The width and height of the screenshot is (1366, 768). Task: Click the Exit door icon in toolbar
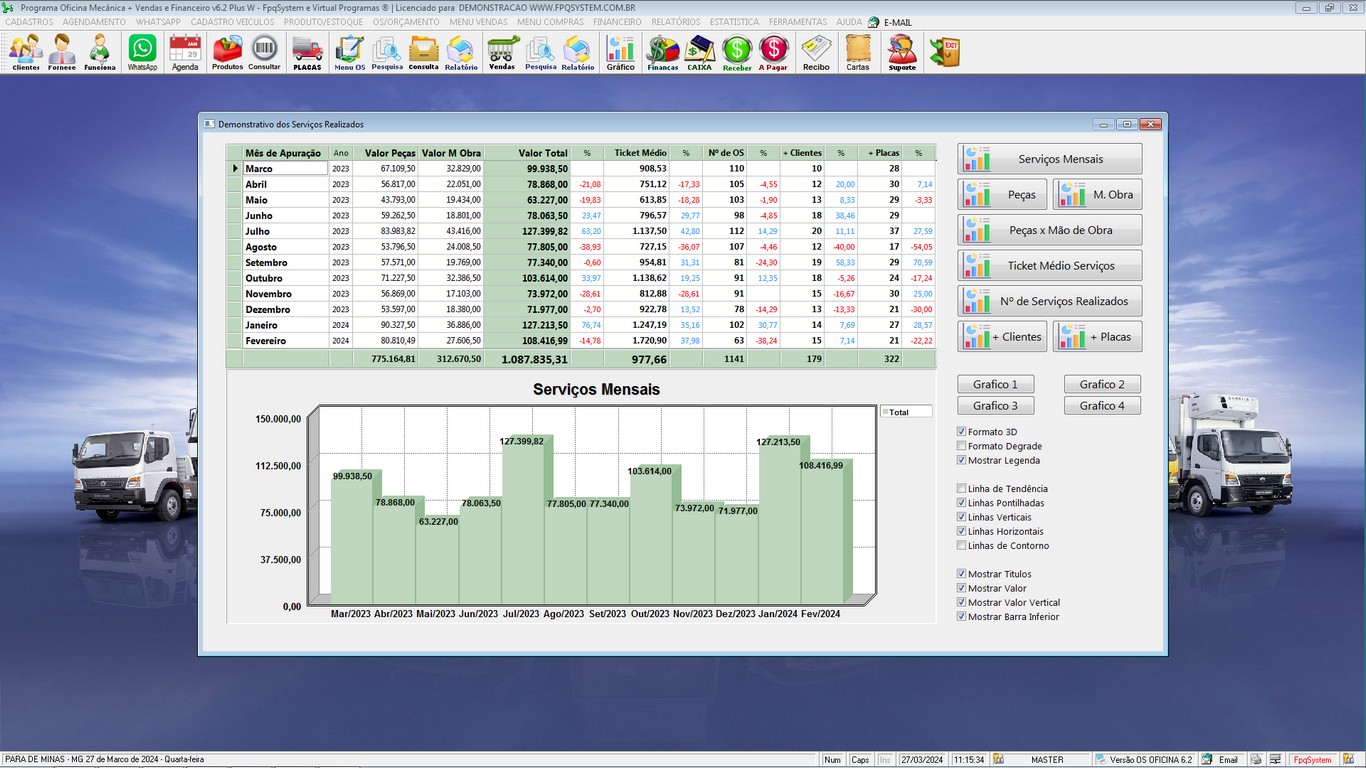pyautogui.click(x=944, y=52)
